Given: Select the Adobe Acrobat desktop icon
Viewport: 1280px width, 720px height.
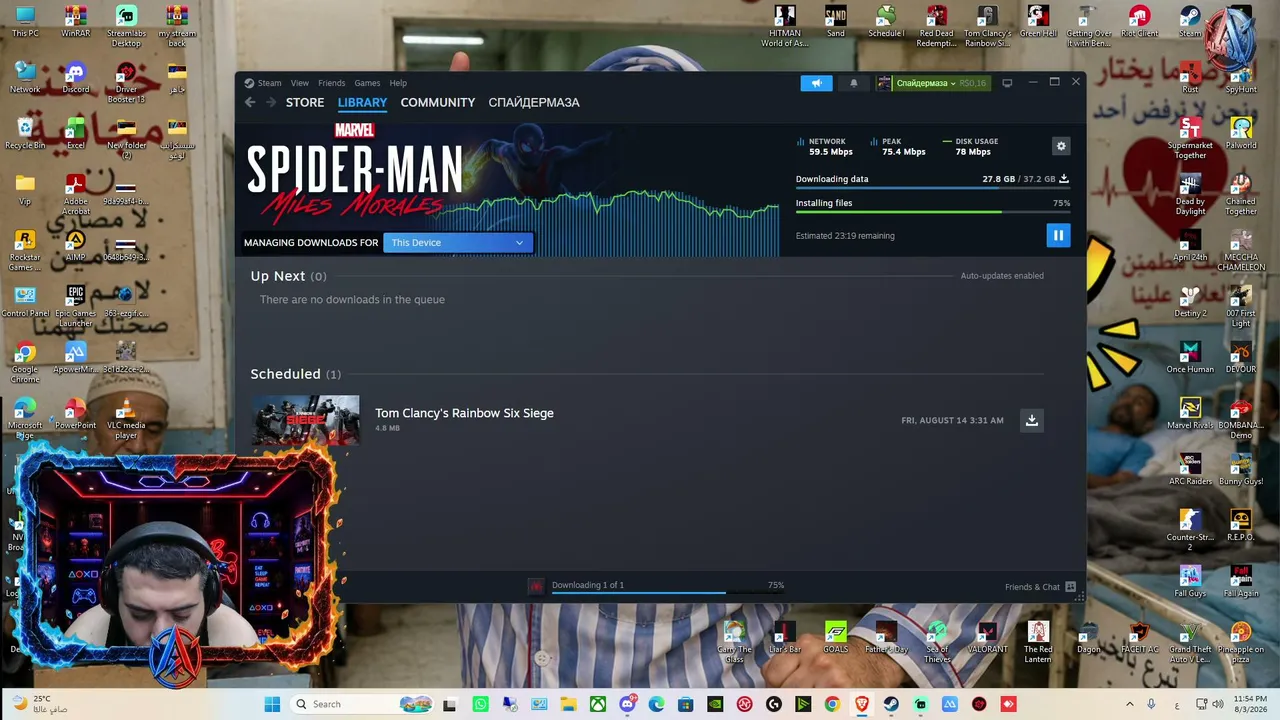Looking at the screenshot, I should pyautogui.click(x=75, y=195).
